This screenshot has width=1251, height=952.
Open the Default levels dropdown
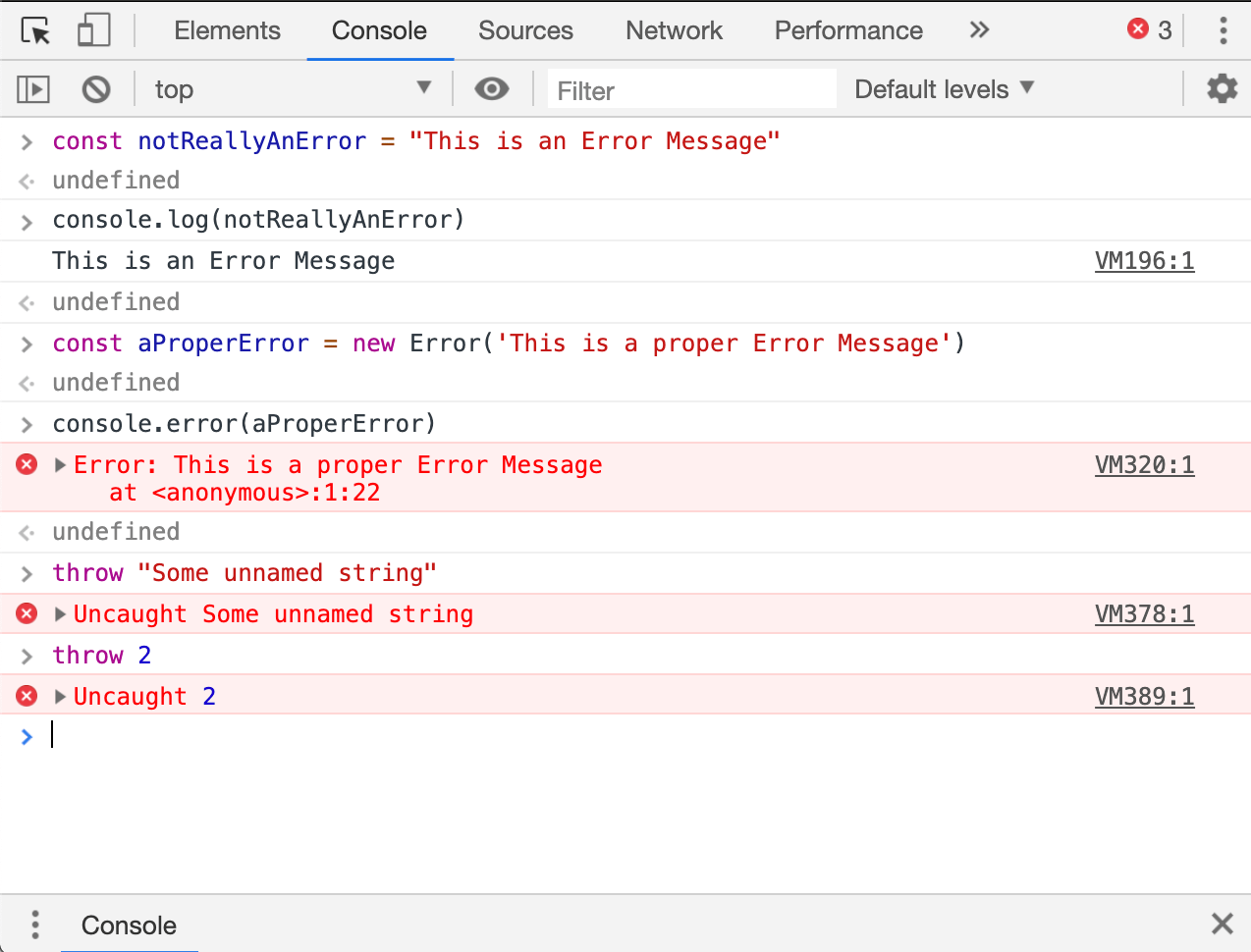pyautogui.click(x=941, y=89)
